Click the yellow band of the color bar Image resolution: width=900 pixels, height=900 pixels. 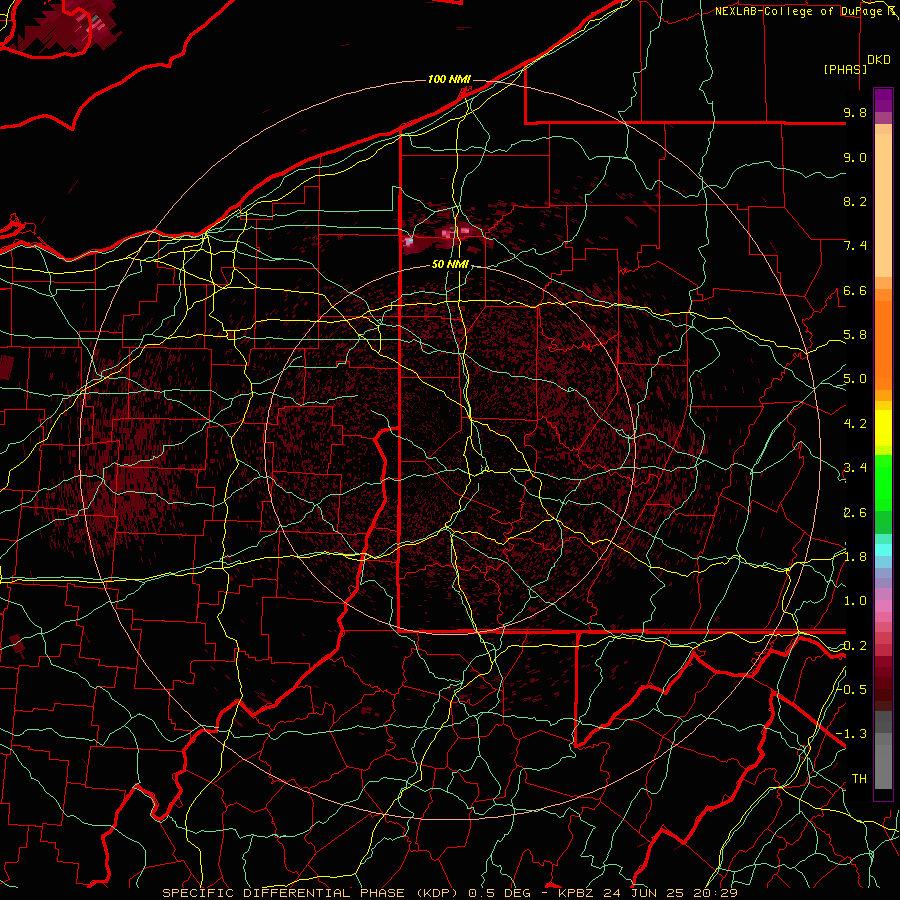(x=883, y=428)
